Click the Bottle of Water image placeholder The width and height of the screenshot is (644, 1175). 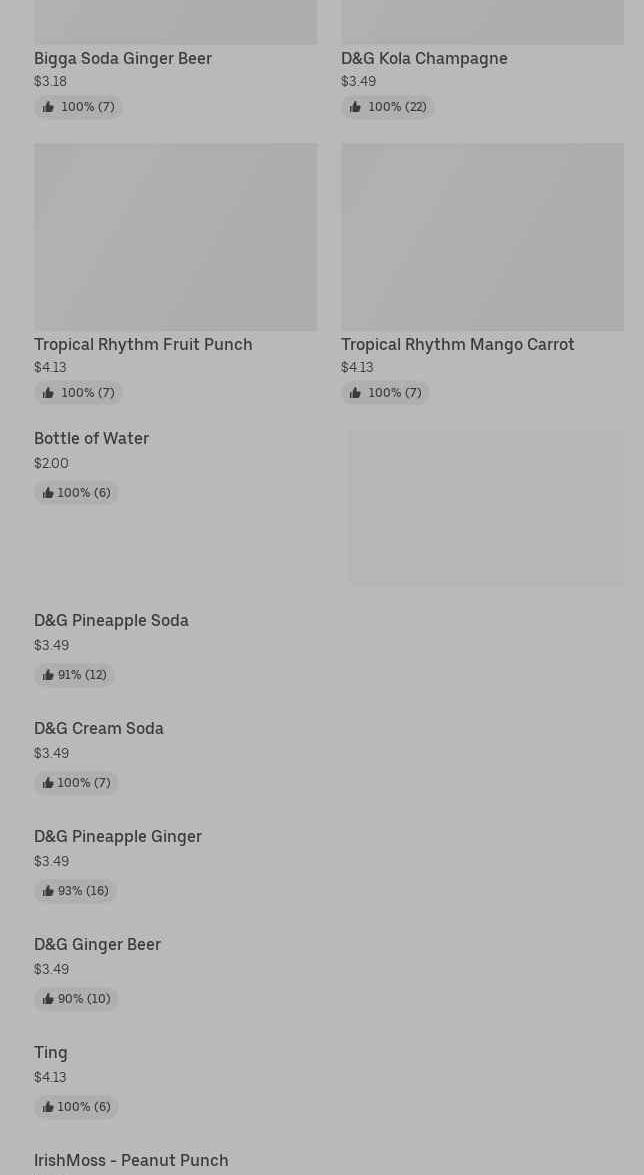tap(486, 508)
